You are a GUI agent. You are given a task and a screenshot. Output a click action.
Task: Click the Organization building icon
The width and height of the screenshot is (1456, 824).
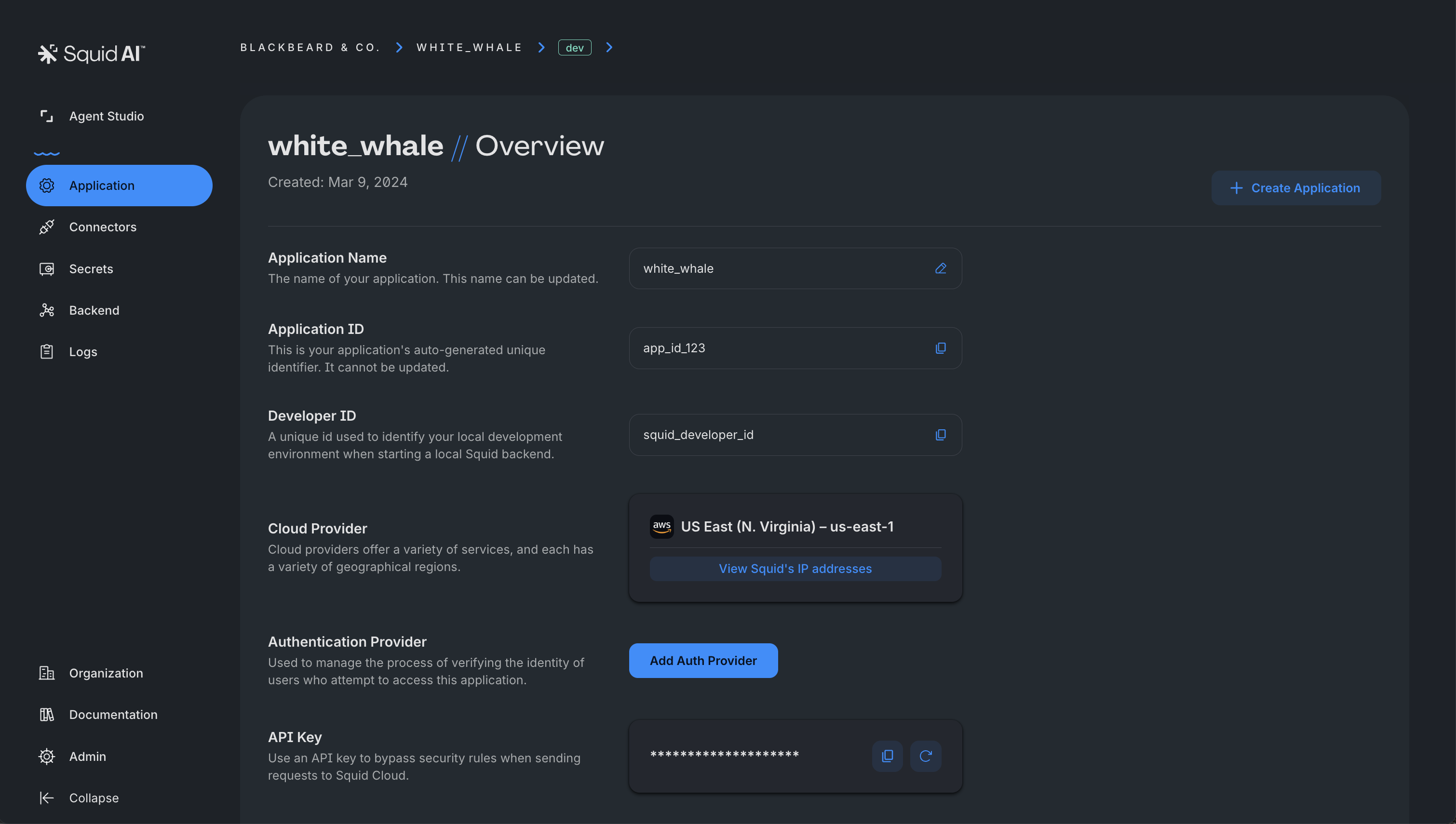46,673
